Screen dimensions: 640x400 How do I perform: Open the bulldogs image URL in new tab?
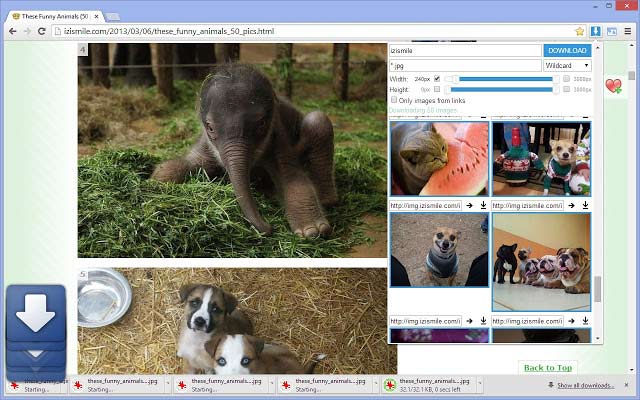point(570,321)
